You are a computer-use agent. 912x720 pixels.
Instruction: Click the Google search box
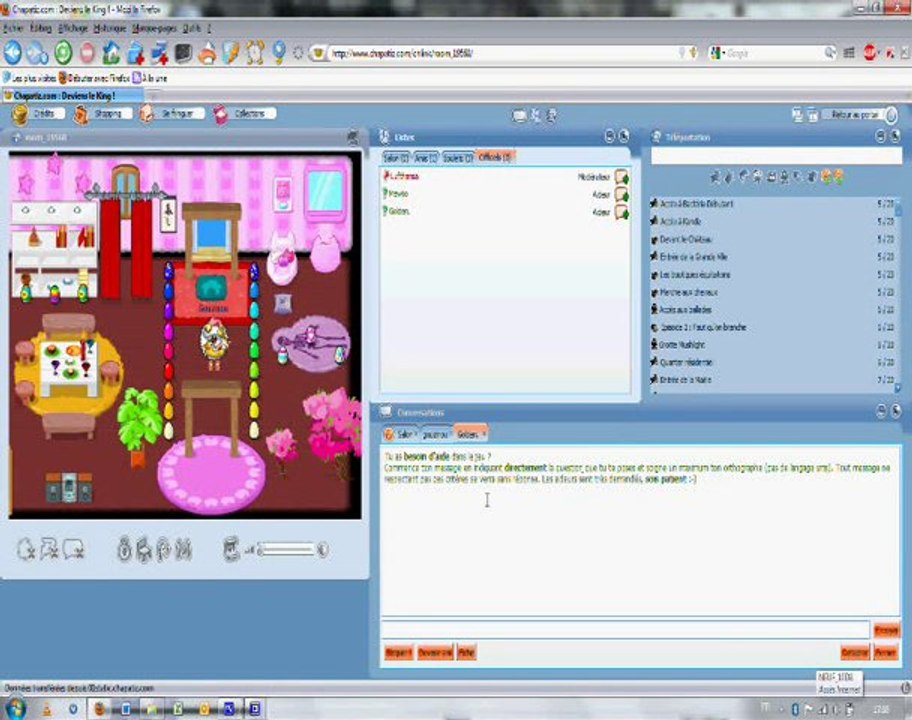[774, 54]
